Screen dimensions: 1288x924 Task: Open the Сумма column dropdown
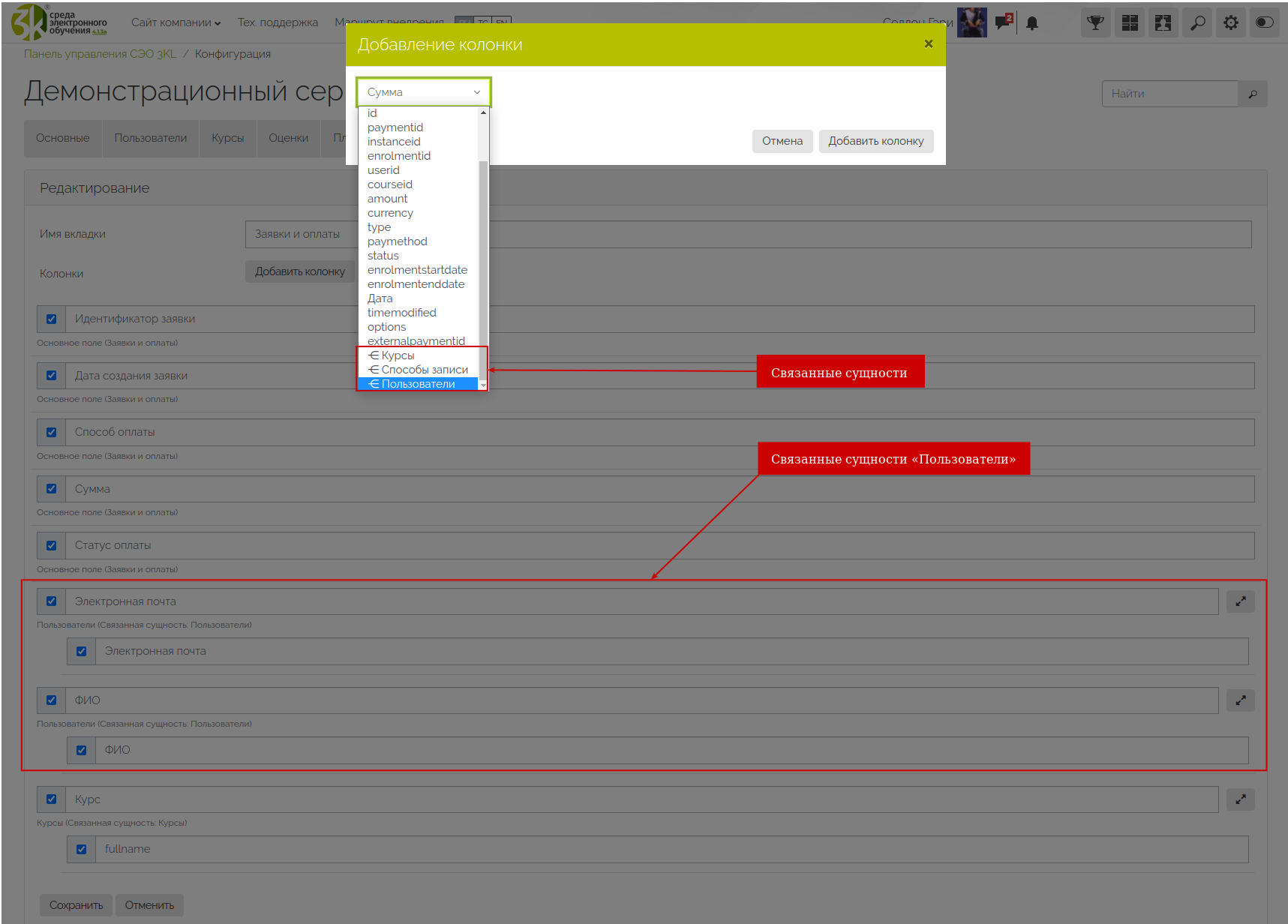424,92
